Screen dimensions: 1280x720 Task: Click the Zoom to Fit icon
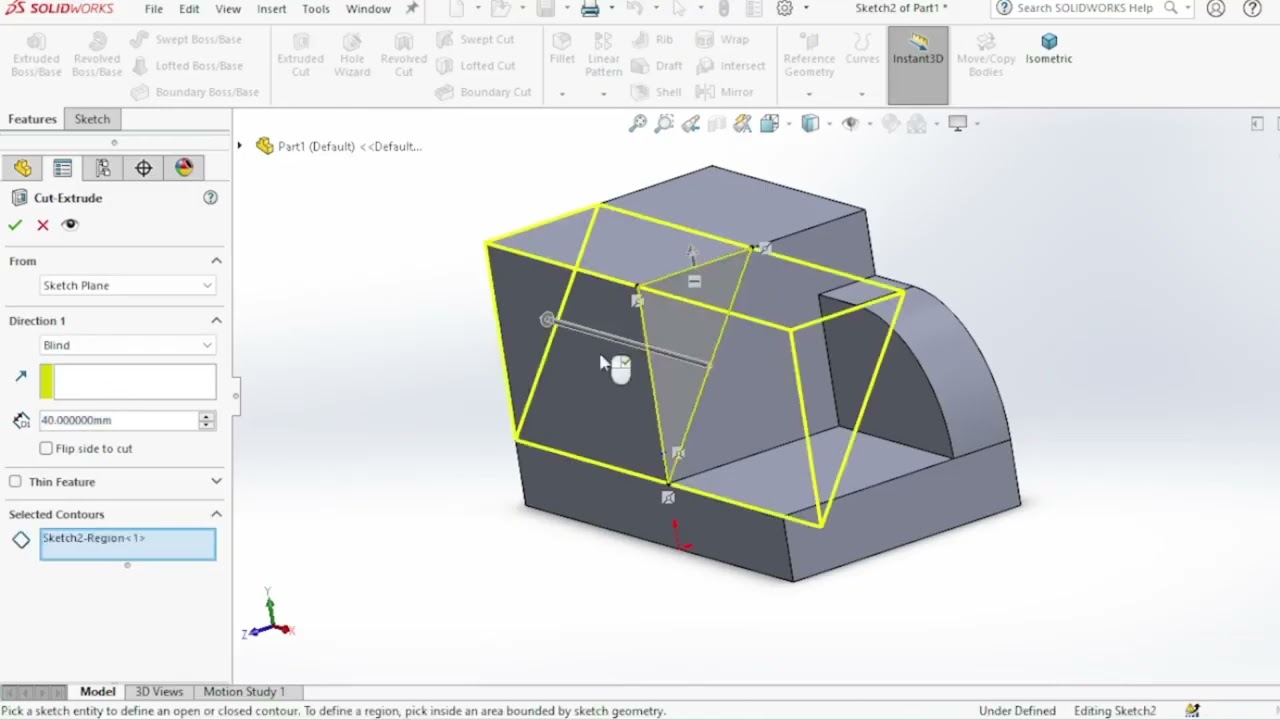637,123
